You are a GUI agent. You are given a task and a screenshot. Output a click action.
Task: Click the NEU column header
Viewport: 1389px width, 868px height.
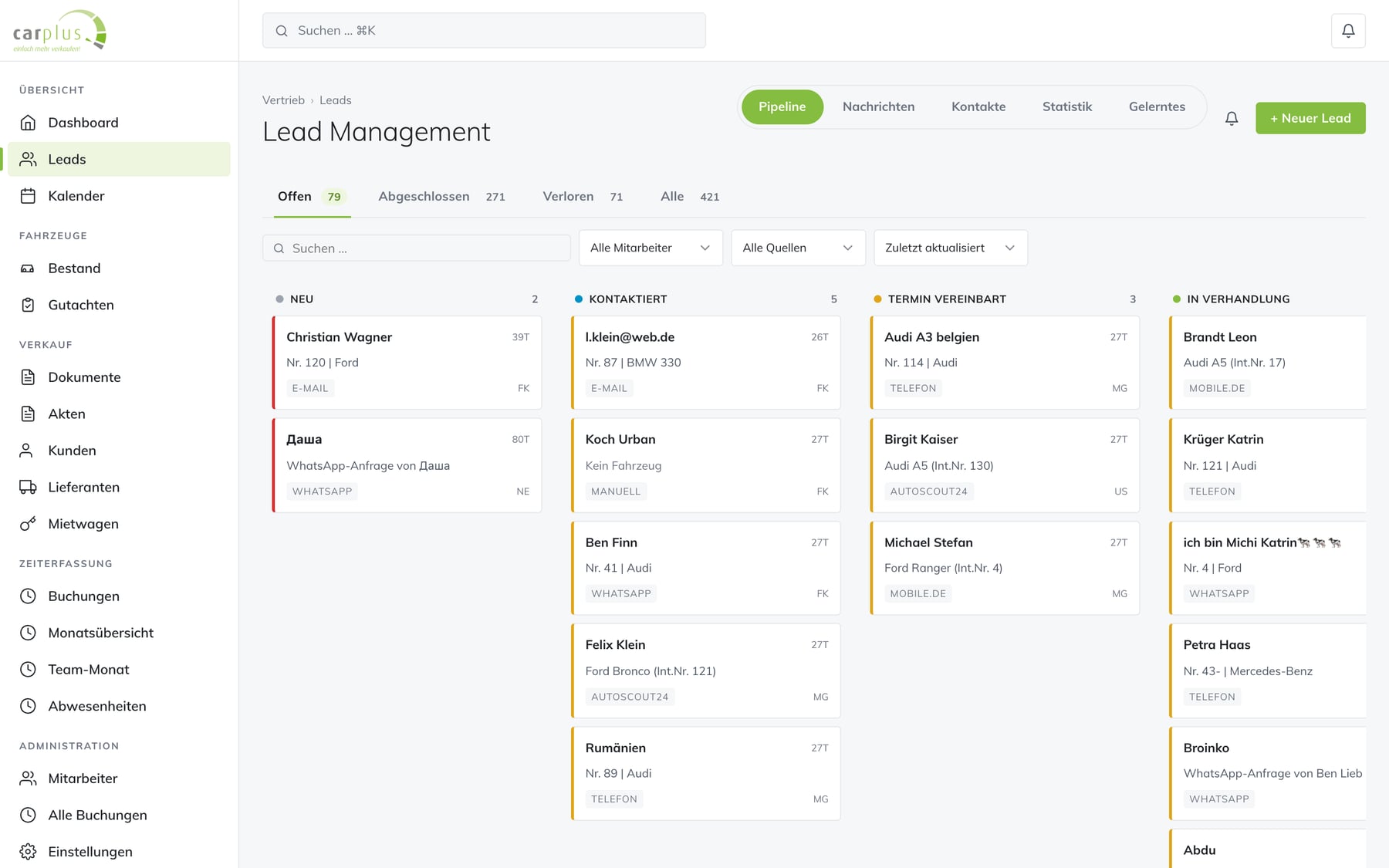tap(302, 299)
